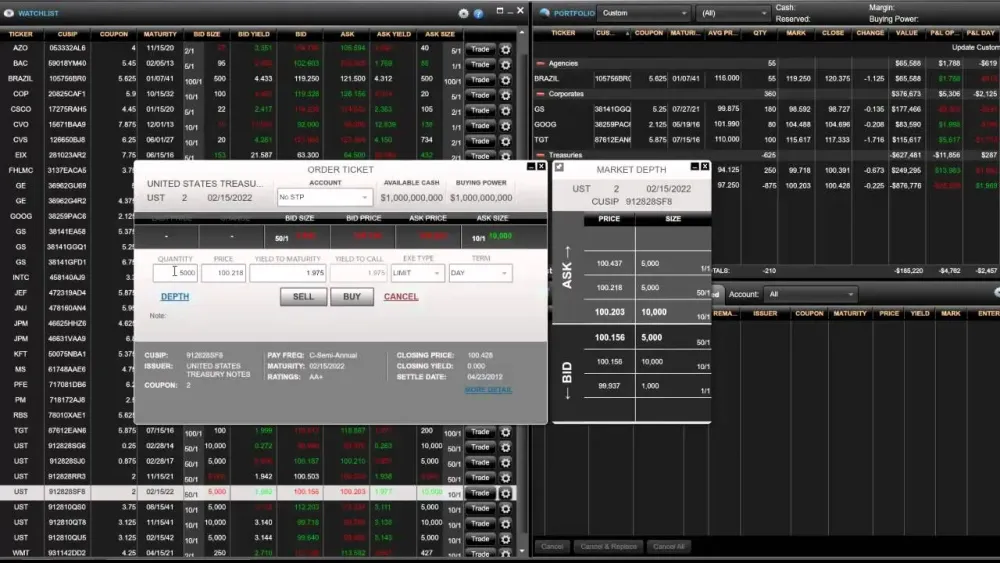Screen dimensions: 1000x563
Task: Open settings gear for TGT watchlist row
Action: [506, 432]
